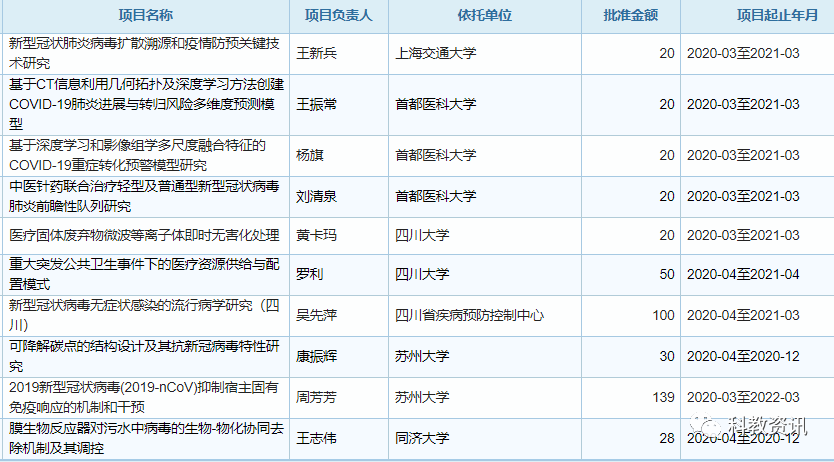Open the 医疗固体废弃物微波等离子体 project title
This screenshot has height=462, width=834.
point(144,235)
